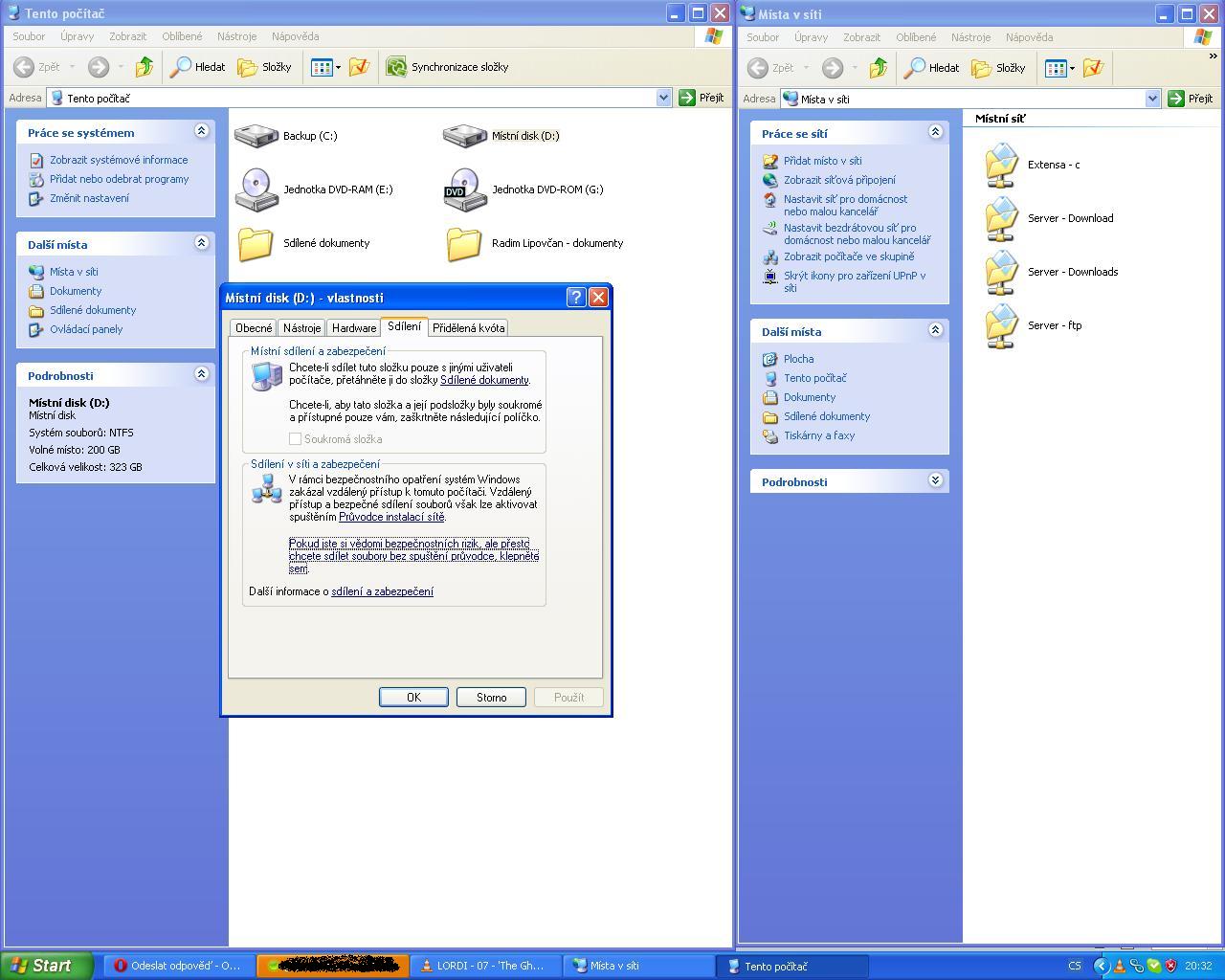Open the Nástroje menu in Tento počítač

236,36
